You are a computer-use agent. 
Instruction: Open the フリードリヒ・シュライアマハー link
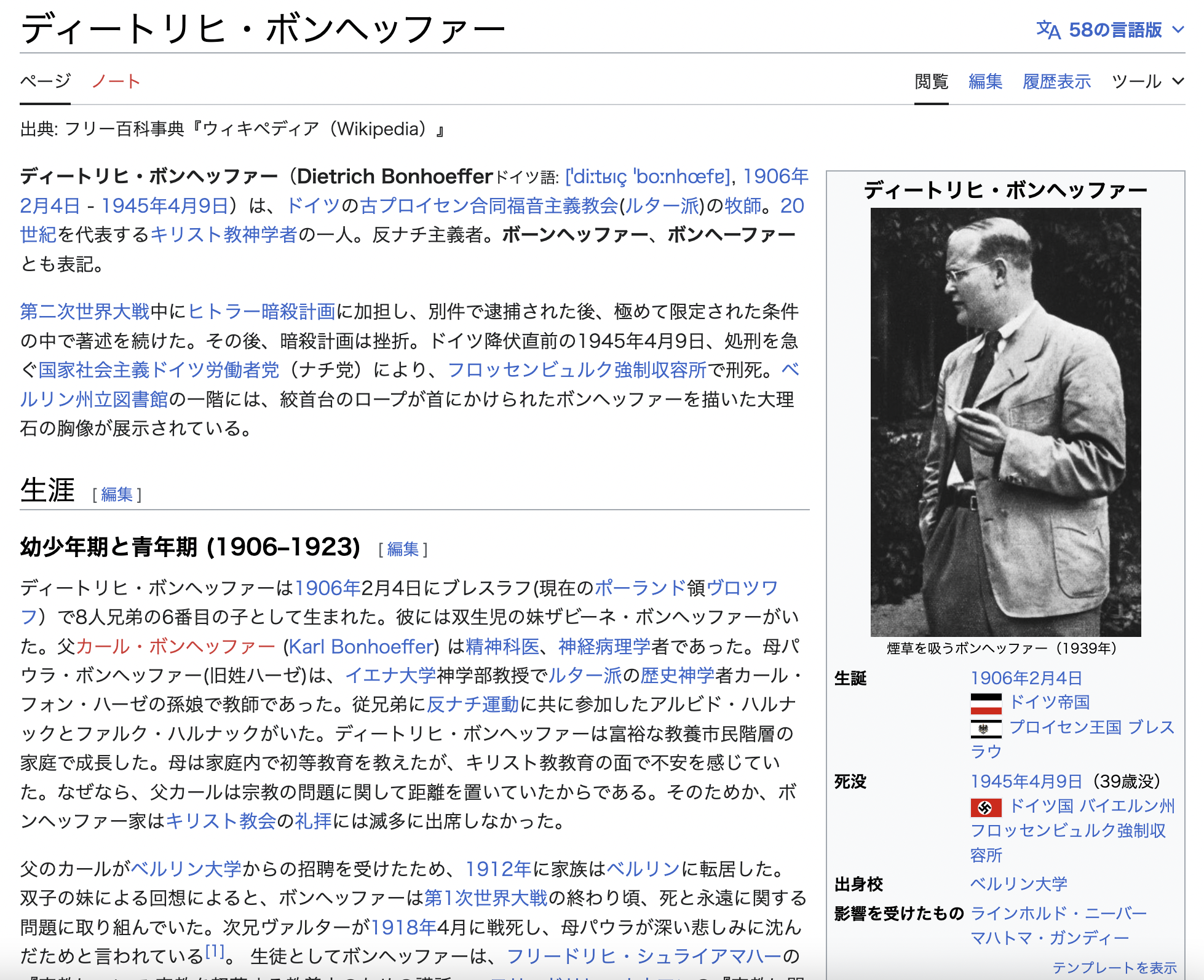click(644, 957)
